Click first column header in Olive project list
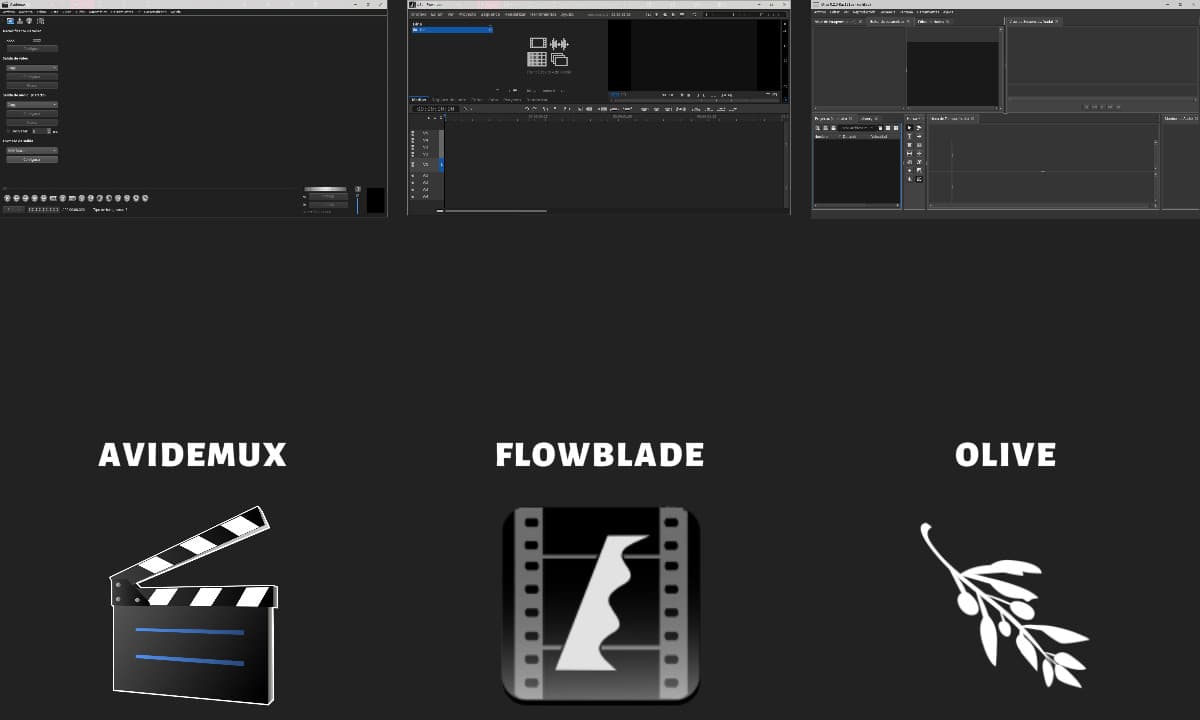This screenshot has height=720, width=1200. coord(822,136)
